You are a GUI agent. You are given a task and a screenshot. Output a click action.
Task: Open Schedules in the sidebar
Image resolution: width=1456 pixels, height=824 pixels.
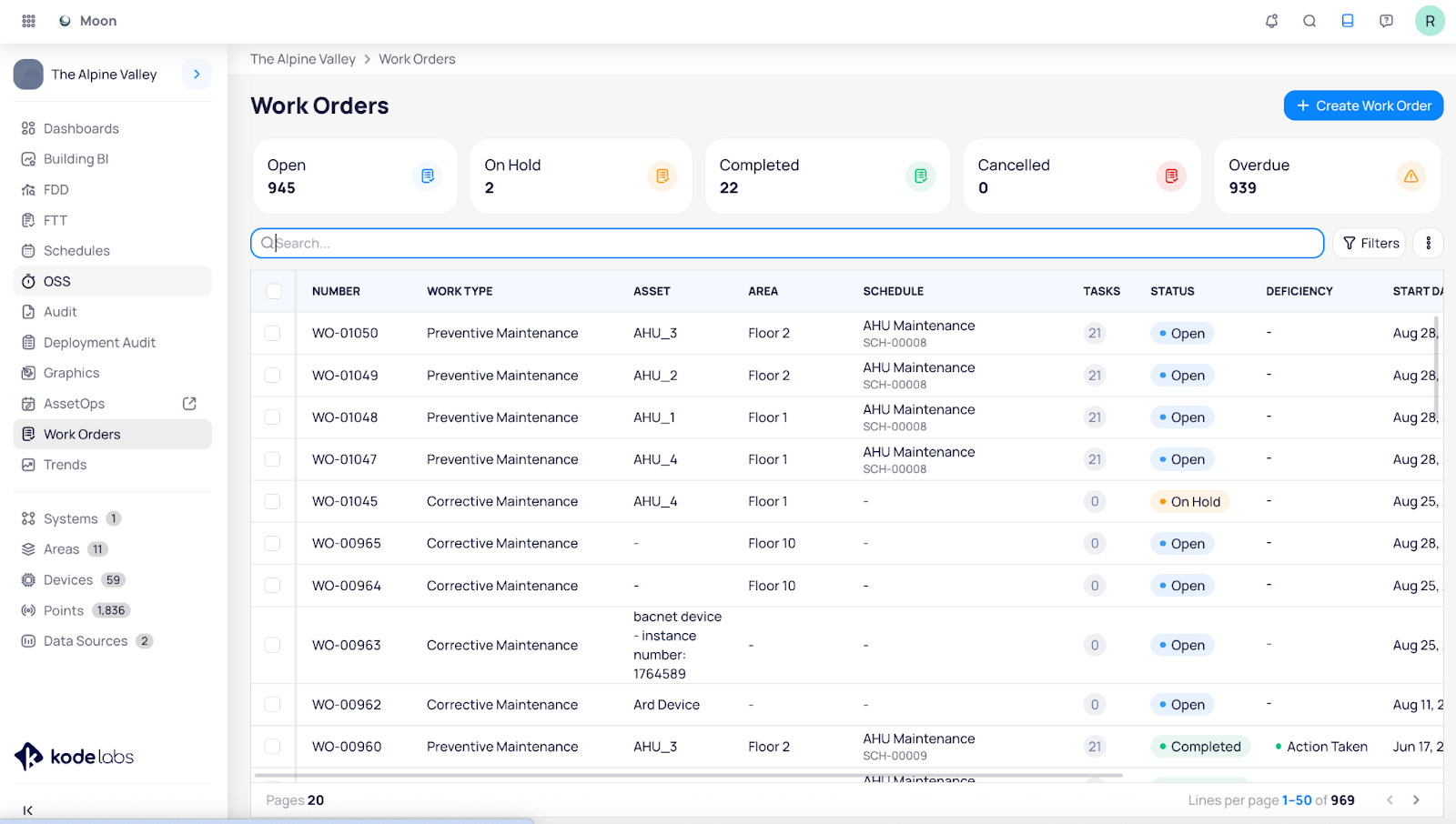[x=113, y=251]
